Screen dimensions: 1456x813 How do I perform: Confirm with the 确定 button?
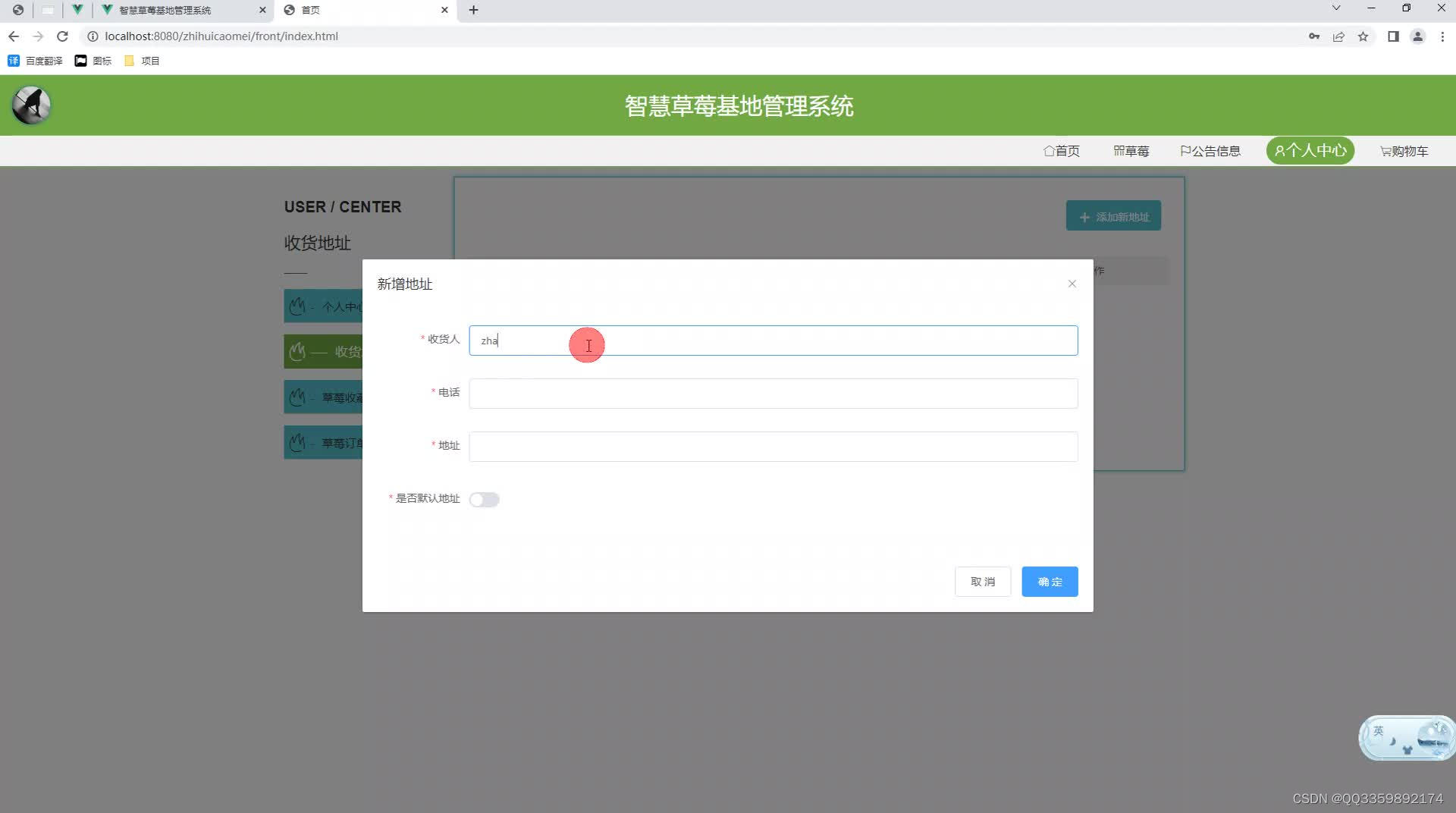pyautogui.click(x=1050, y=582)
